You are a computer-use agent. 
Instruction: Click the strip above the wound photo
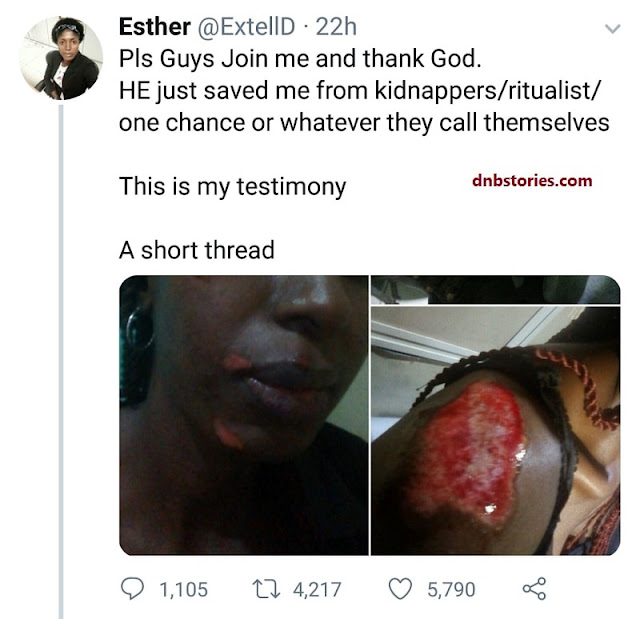point(496,290)
